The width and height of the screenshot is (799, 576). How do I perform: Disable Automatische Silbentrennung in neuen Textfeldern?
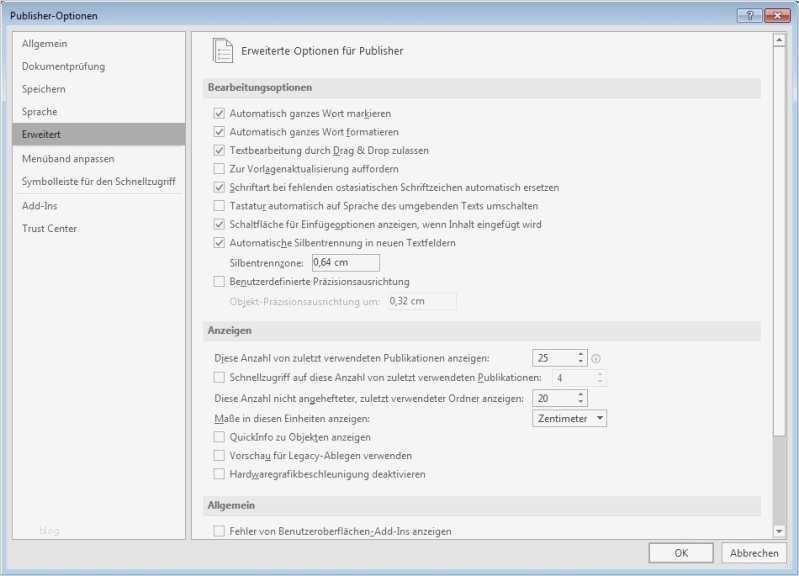coord(219,243)
